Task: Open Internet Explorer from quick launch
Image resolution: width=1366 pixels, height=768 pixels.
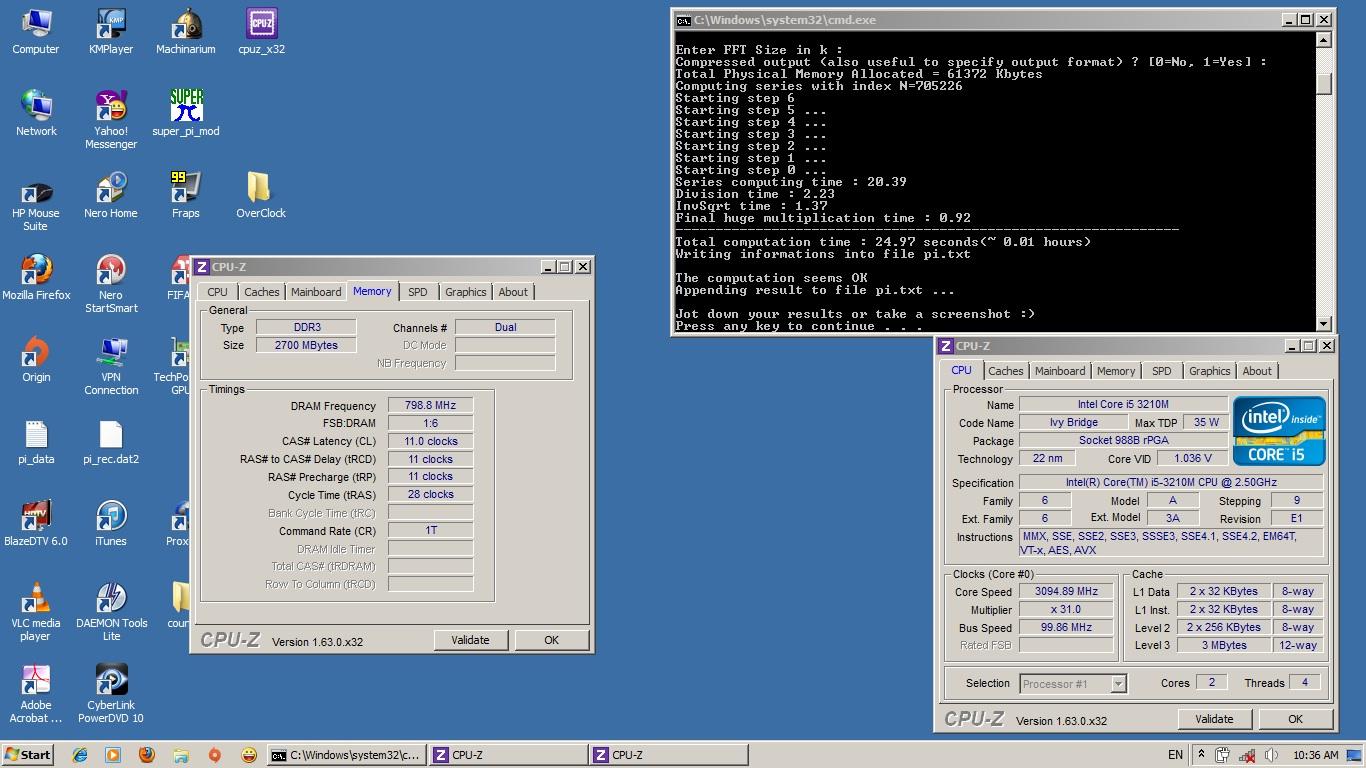Action: (x=79, y=755)
